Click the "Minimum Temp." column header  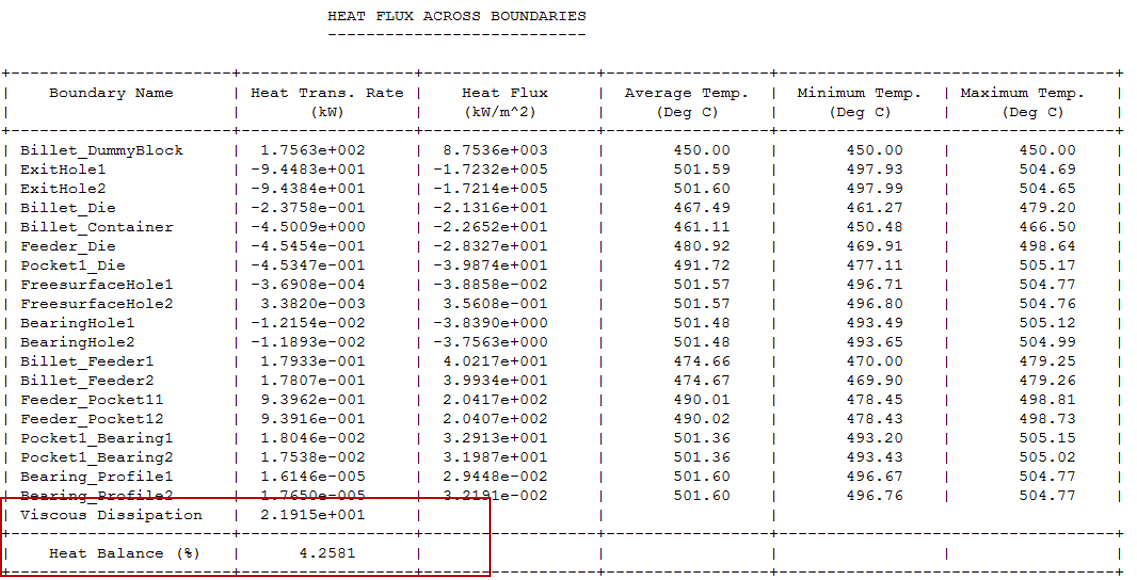point(859,93)
